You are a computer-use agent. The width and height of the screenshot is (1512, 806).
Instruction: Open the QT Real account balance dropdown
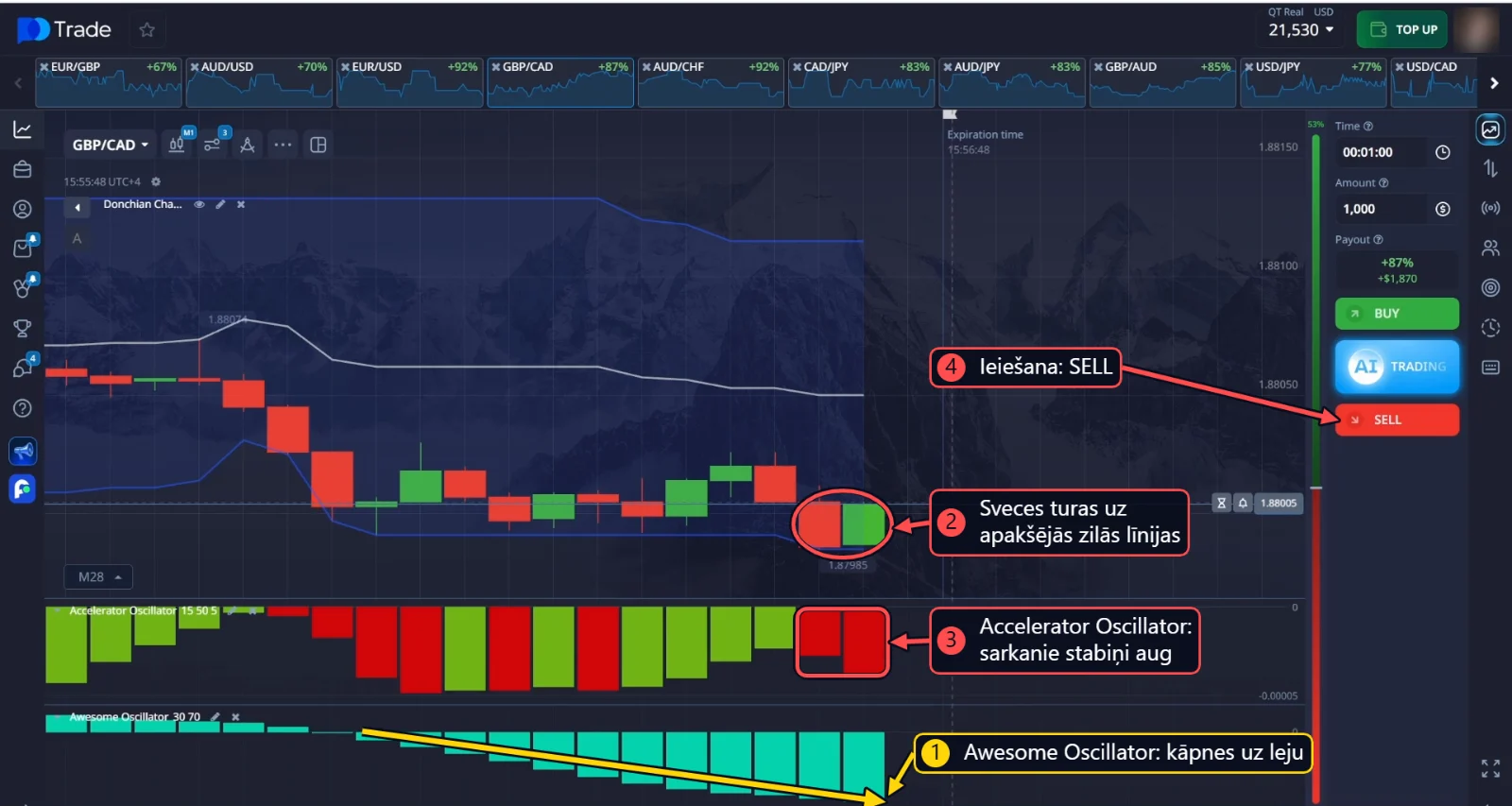click(1301, 30)
